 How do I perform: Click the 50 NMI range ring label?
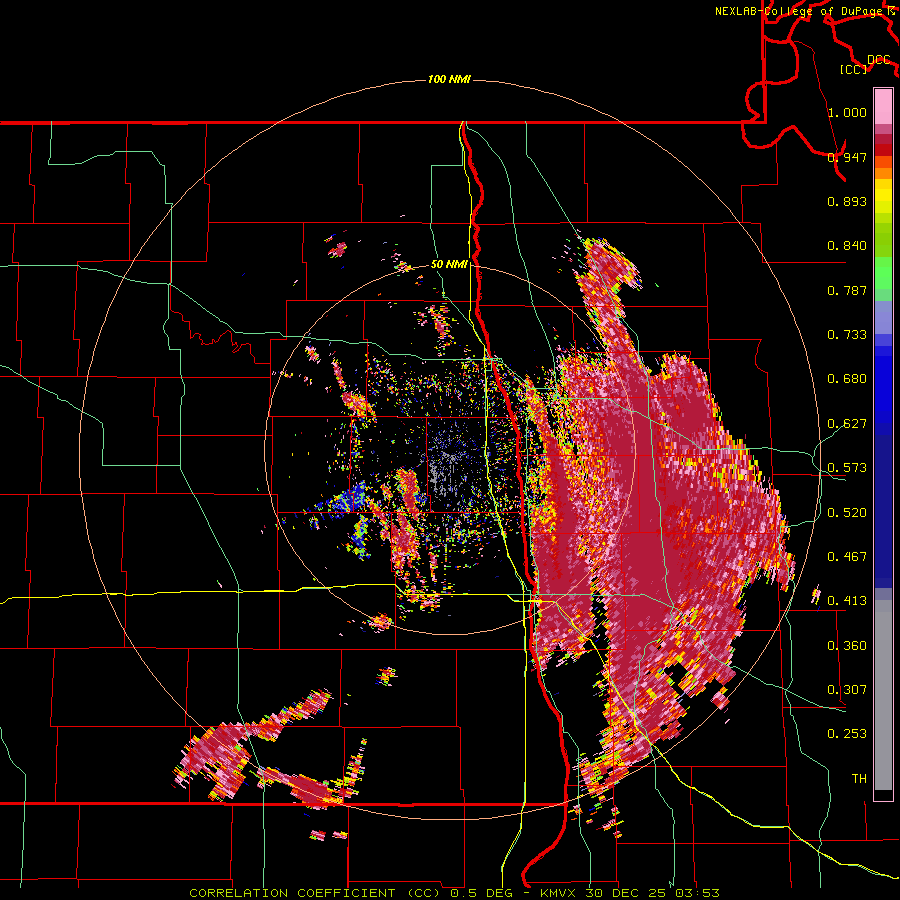pyautogui.click(x=449, y=264)
